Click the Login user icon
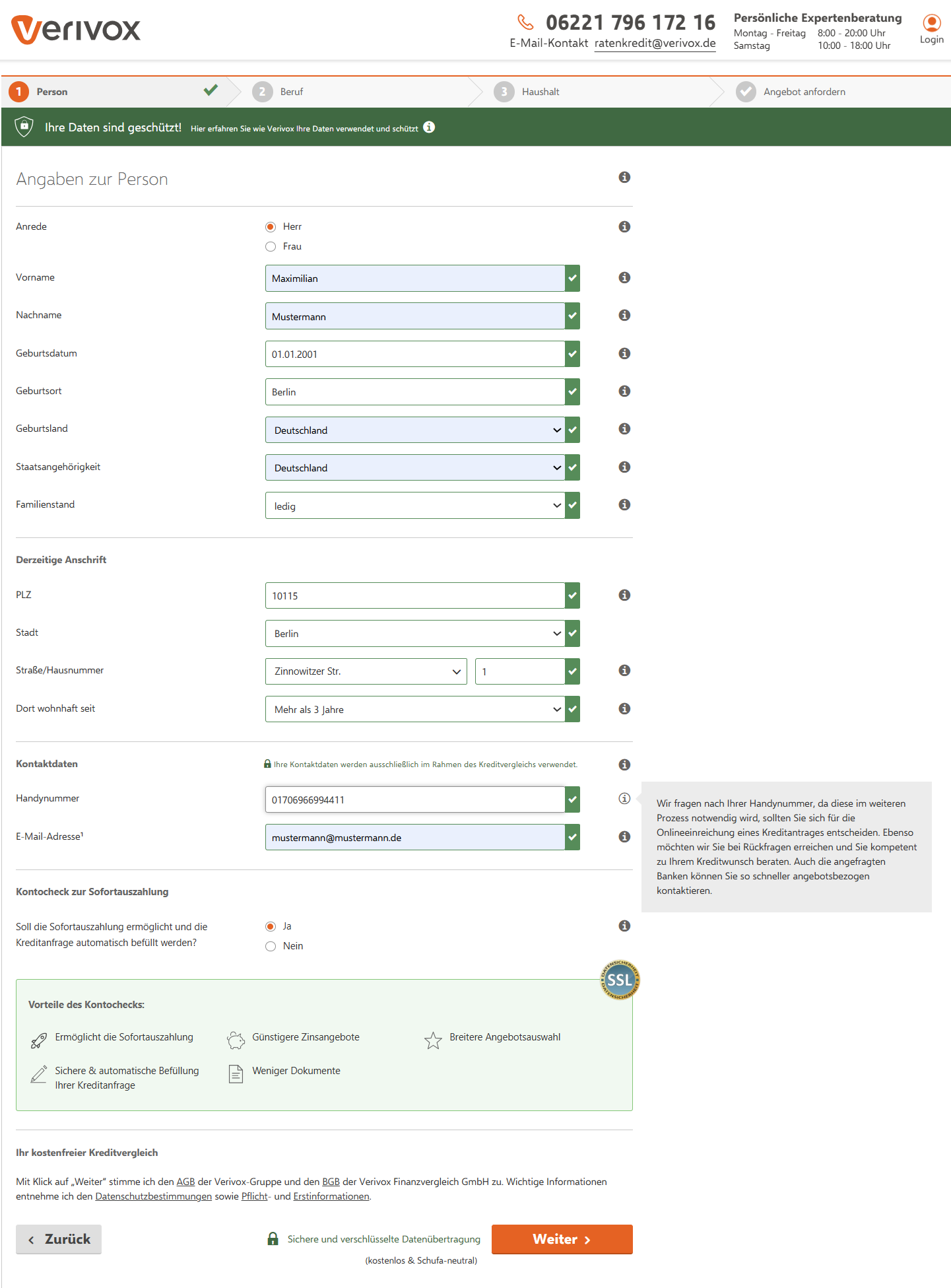951x1288 pixels. tap(931, 24)
